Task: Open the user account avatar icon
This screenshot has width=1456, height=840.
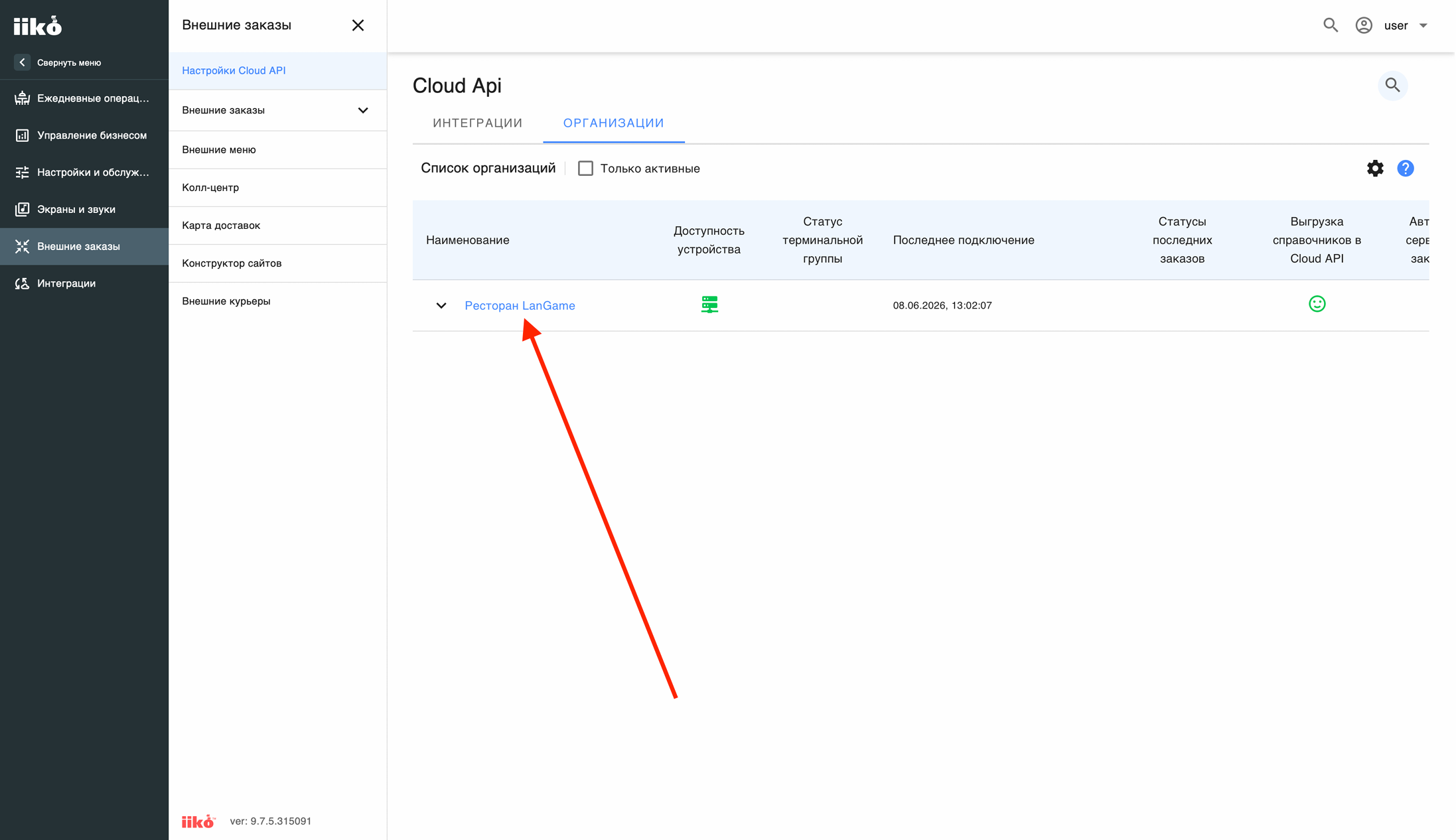Action: (x=1364, y=25)
